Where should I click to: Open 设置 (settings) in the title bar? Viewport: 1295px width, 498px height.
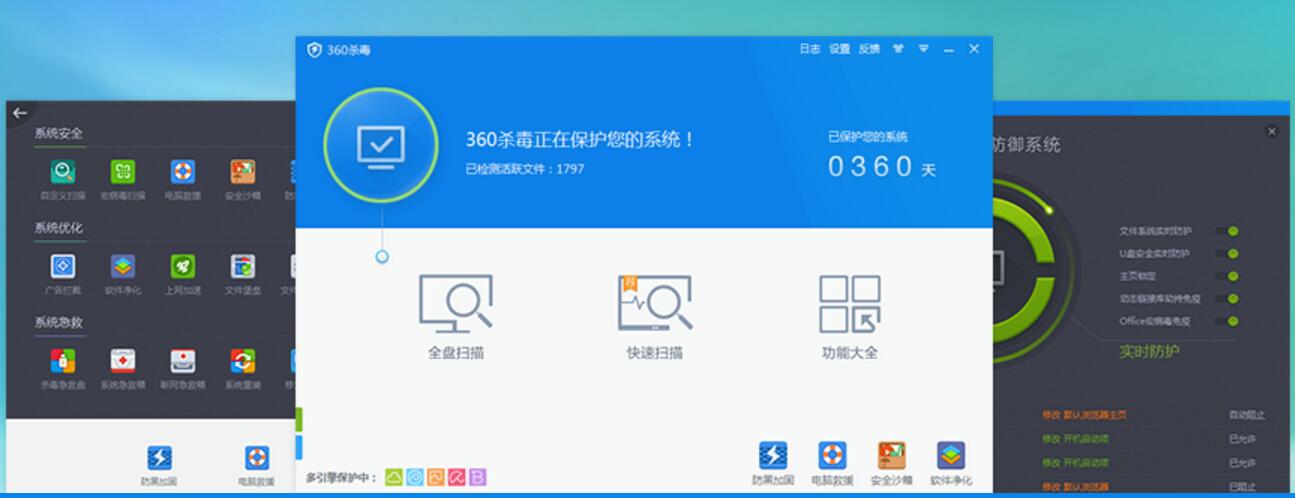[839, 49]
